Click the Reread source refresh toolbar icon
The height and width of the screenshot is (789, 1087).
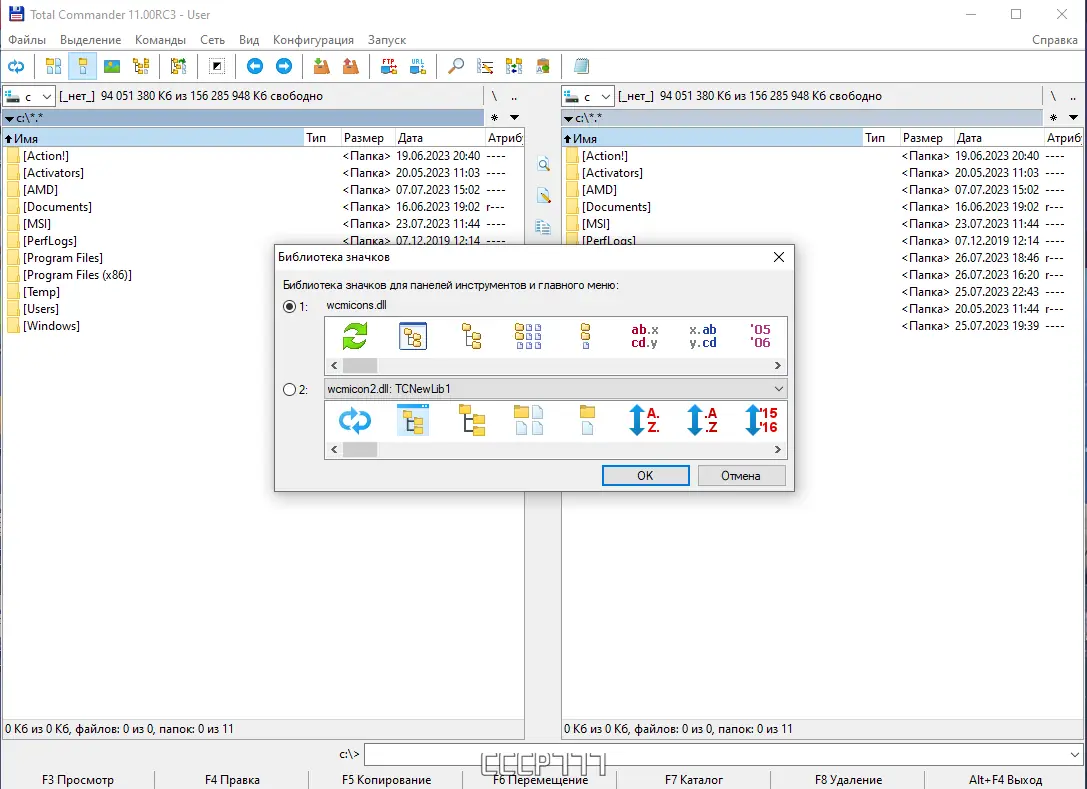pyautogui.click(x=16, y=67)
